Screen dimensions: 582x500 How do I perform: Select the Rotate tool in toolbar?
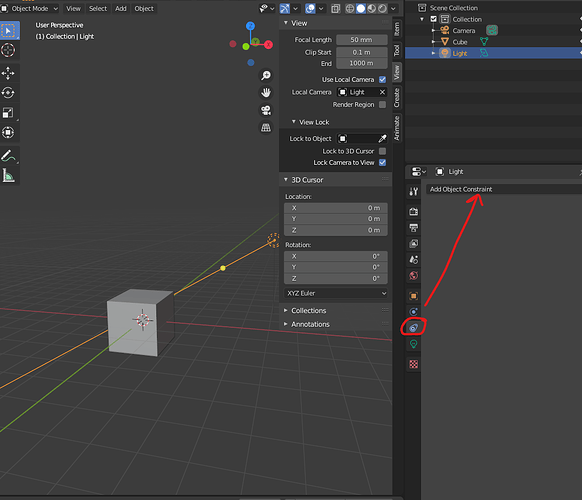(x=8, y=93)
